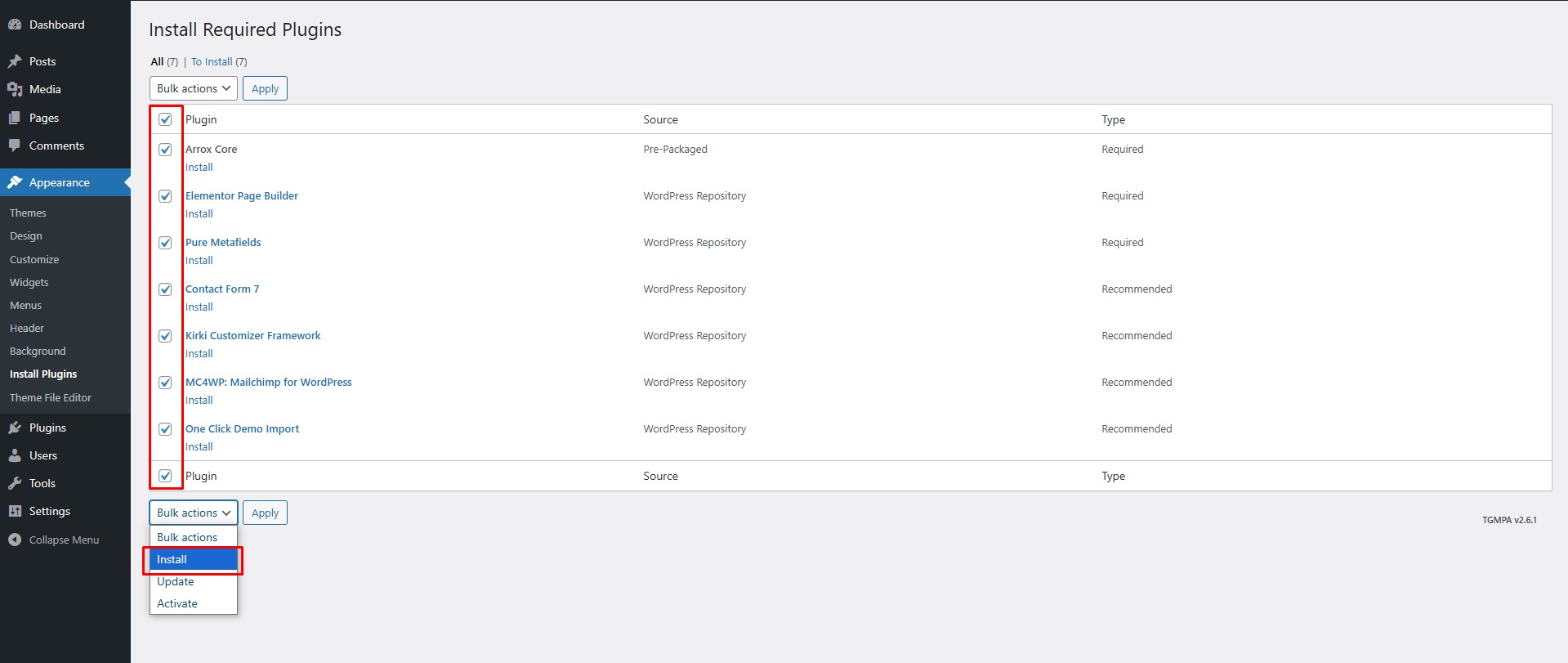The image size is (1568, 663).
Task: Uncheck the Kirki Customizer Framework checkbox
Action: 165,336
